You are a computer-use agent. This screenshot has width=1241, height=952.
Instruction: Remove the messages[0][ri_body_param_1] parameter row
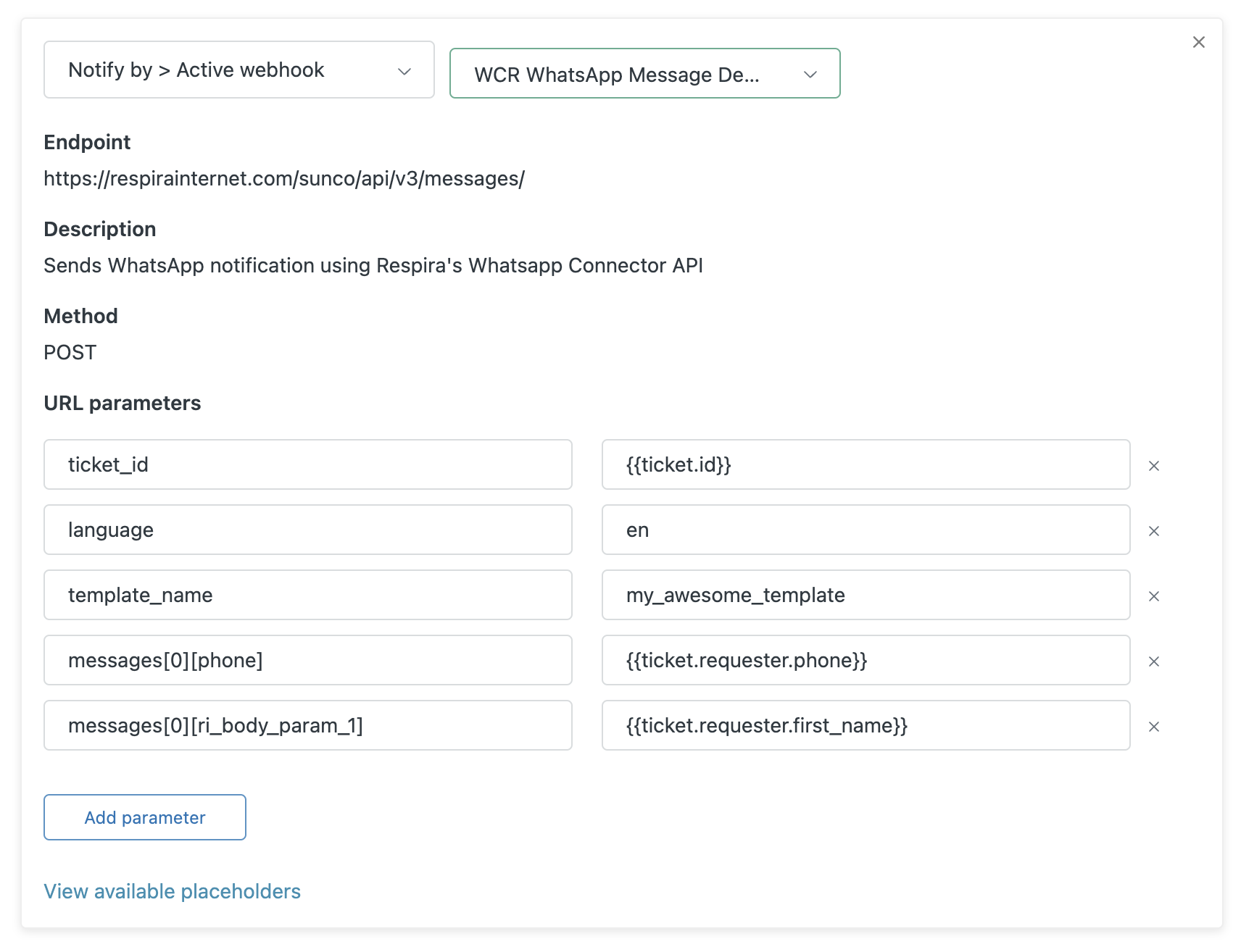click(1154, 727)
